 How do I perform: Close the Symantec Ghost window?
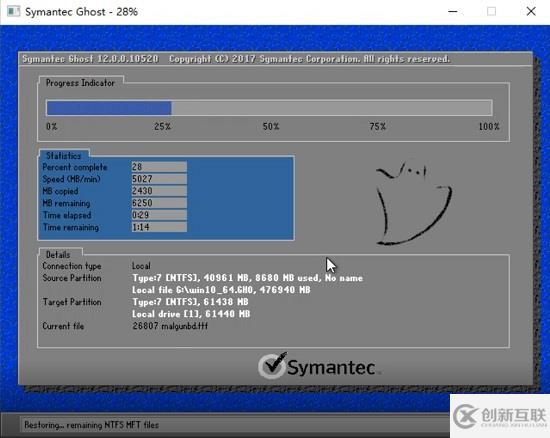click(x=531, y=12)
